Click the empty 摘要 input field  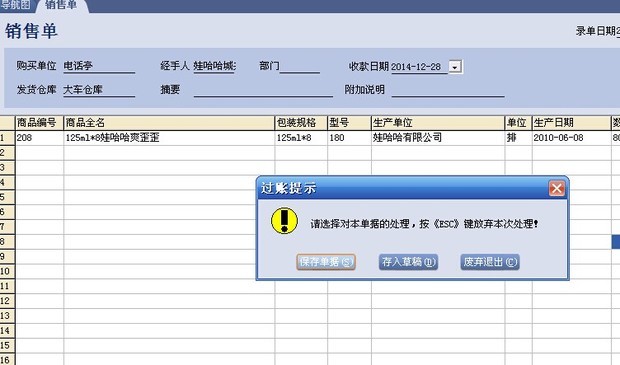click(263, 90)
